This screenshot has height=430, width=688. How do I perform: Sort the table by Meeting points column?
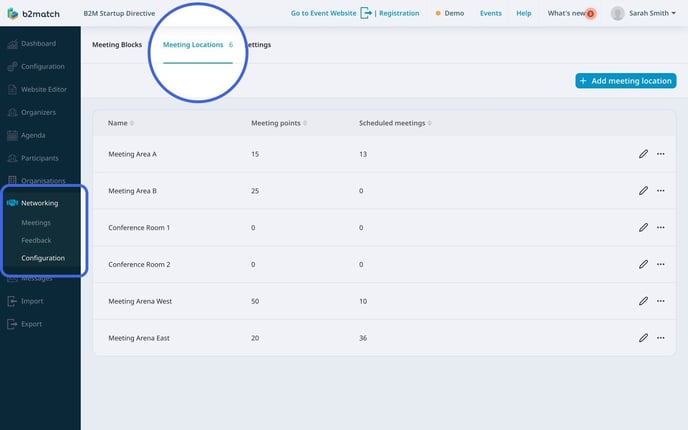pos(278,123)
